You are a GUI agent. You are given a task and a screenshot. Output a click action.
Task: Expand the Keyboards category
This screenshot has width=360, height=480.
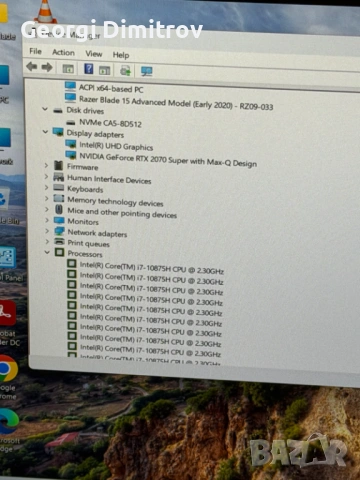46,187
